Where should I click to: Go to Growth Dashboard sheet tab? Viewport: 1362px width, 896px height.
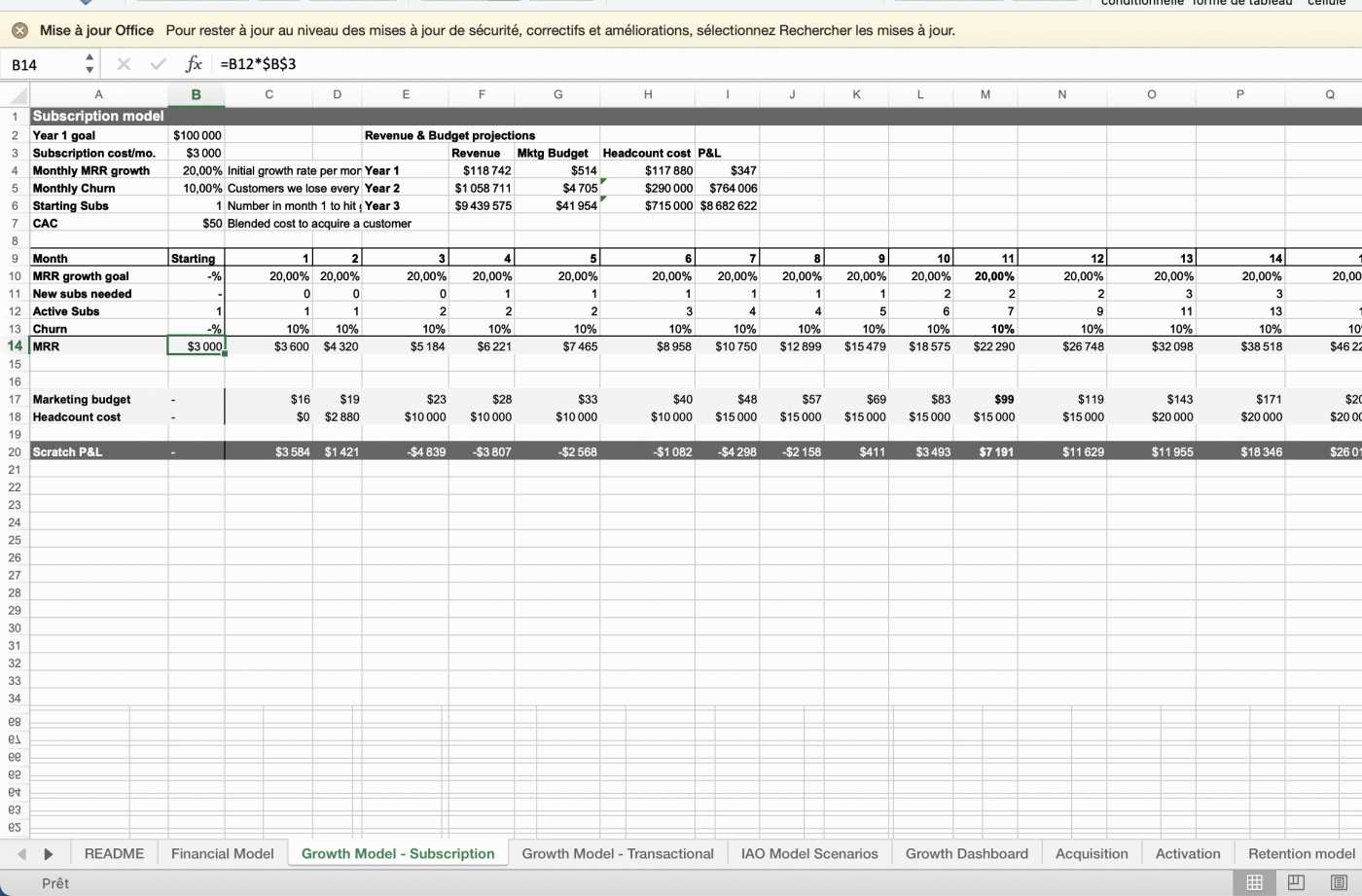point(966,853)
